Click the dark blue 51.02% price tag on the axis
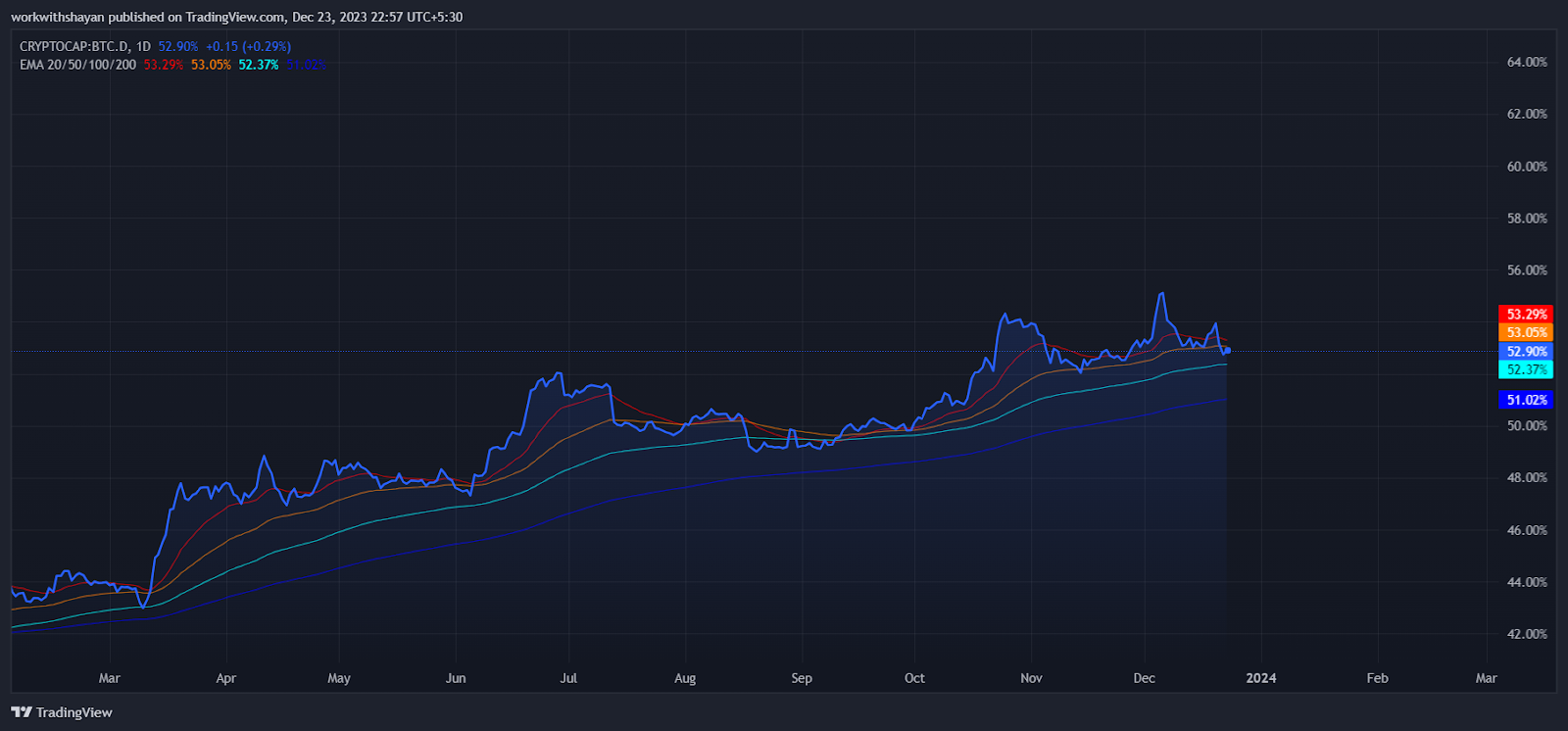Screen dimensions: 1568x731 click(x=1526, y=400)
